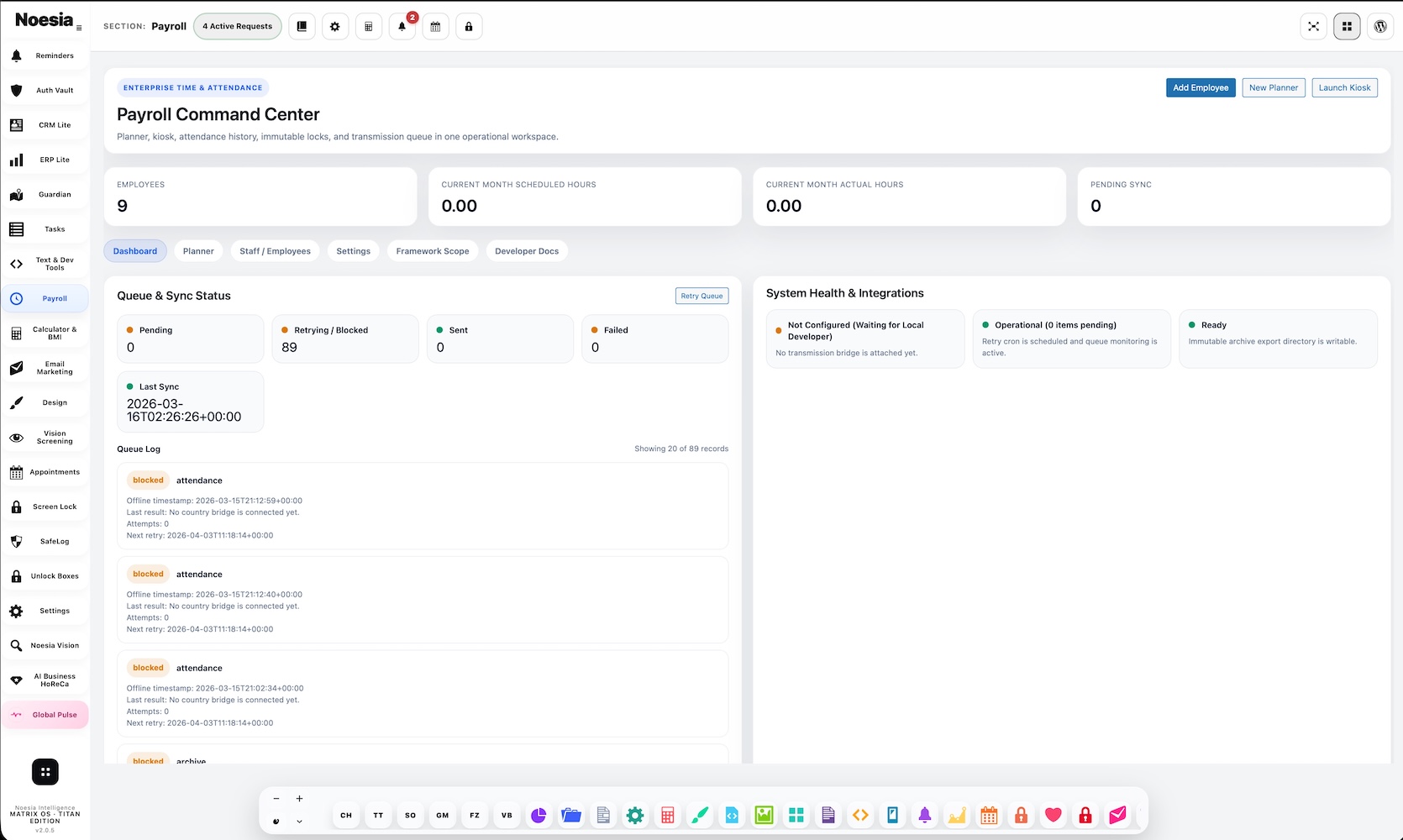Screen dimensions: 1403x840
Task: Click the Retrying / Blocked 89 card
Action: click(x=345, y=339)
